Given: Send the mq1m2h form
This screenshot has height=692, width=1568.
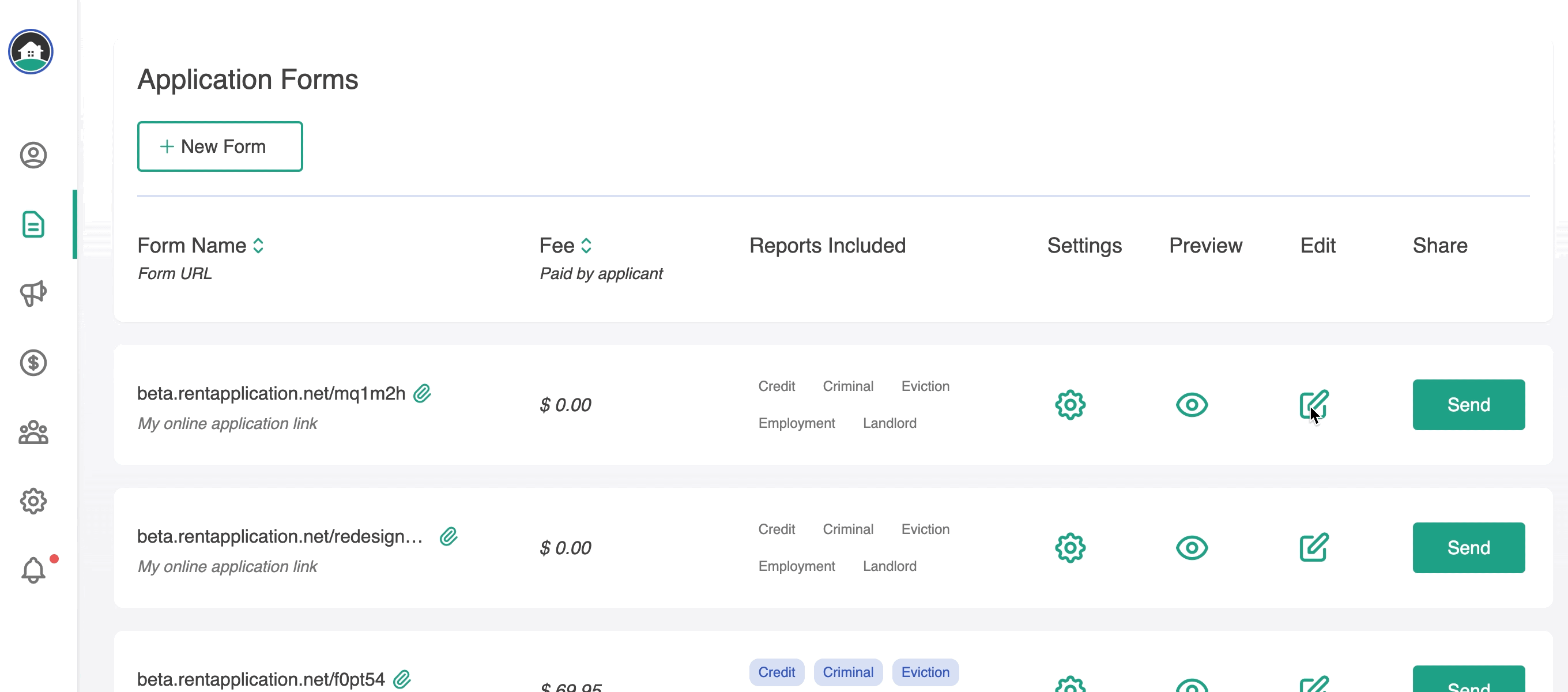Looking at the screenshot, I should [1468, 405].
